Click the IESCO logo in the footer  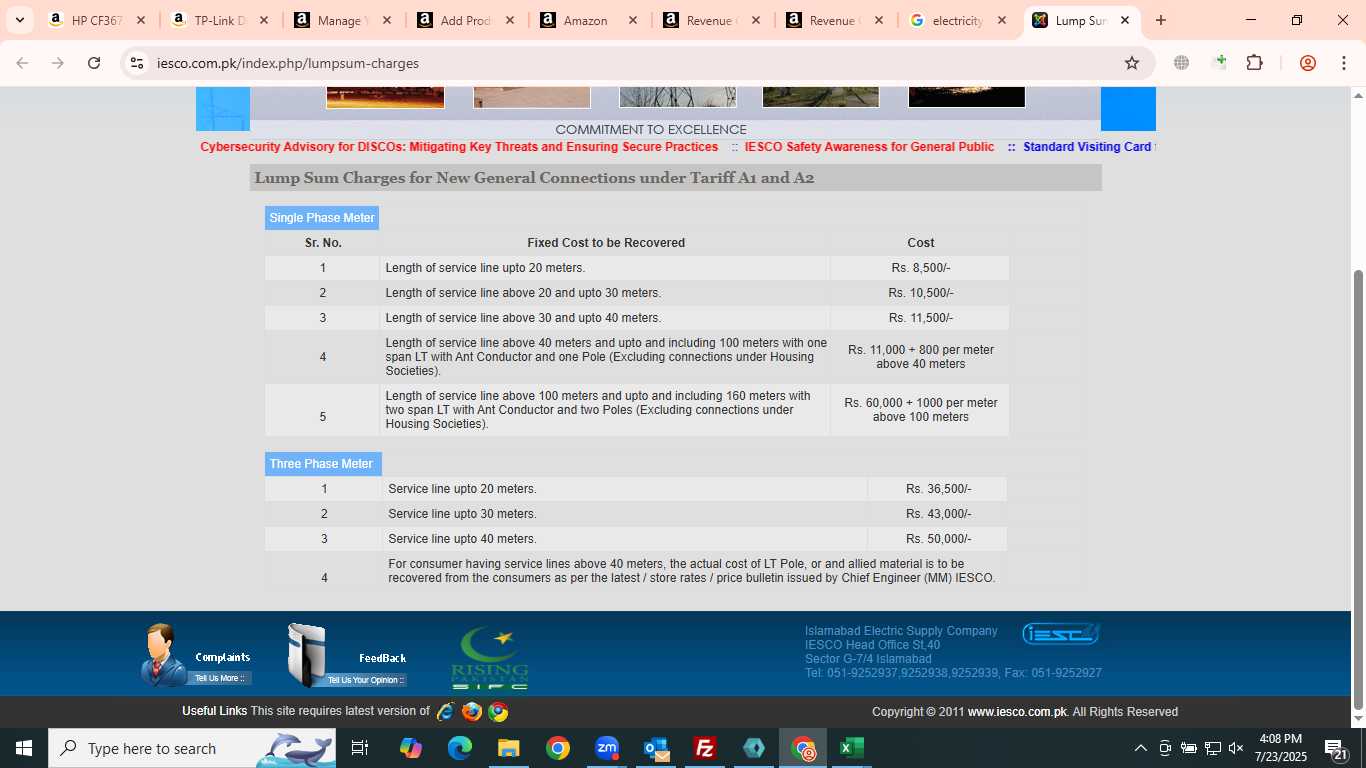click(x=1060, y=634)
